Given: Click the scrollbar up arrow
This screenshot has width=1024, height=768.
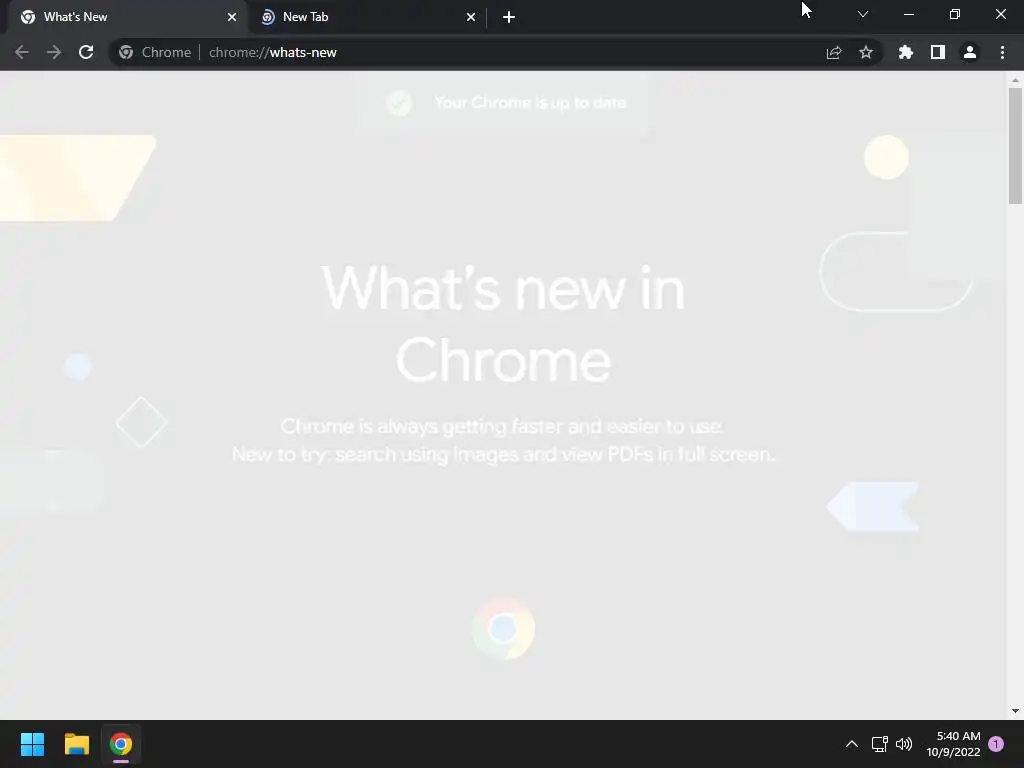Looking at the screenshot, I should [1015, 80].
